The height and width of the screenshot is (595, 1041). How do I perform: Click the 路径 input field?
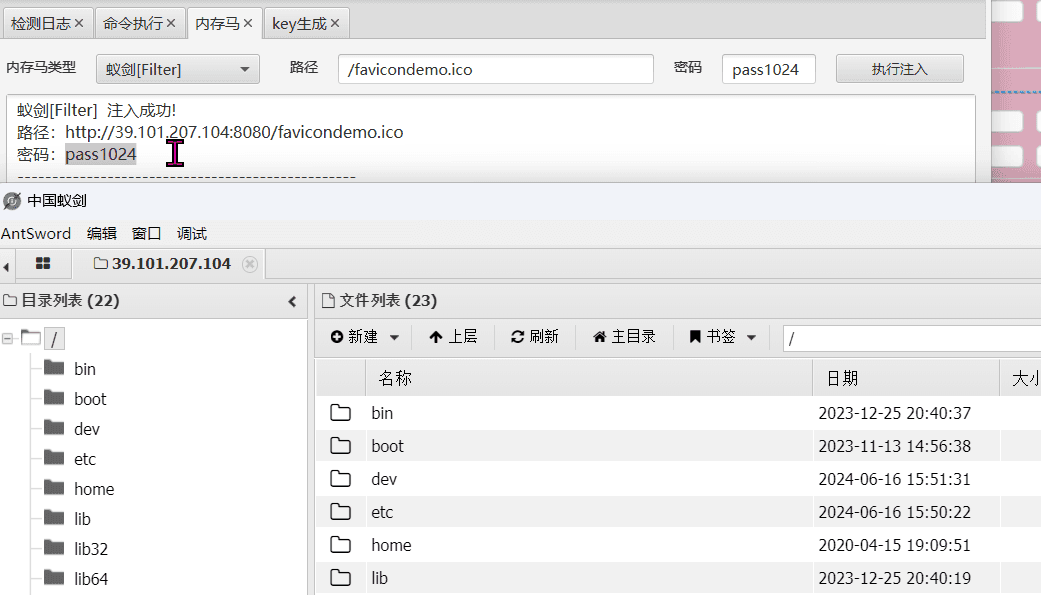click(x=495, y=69)
